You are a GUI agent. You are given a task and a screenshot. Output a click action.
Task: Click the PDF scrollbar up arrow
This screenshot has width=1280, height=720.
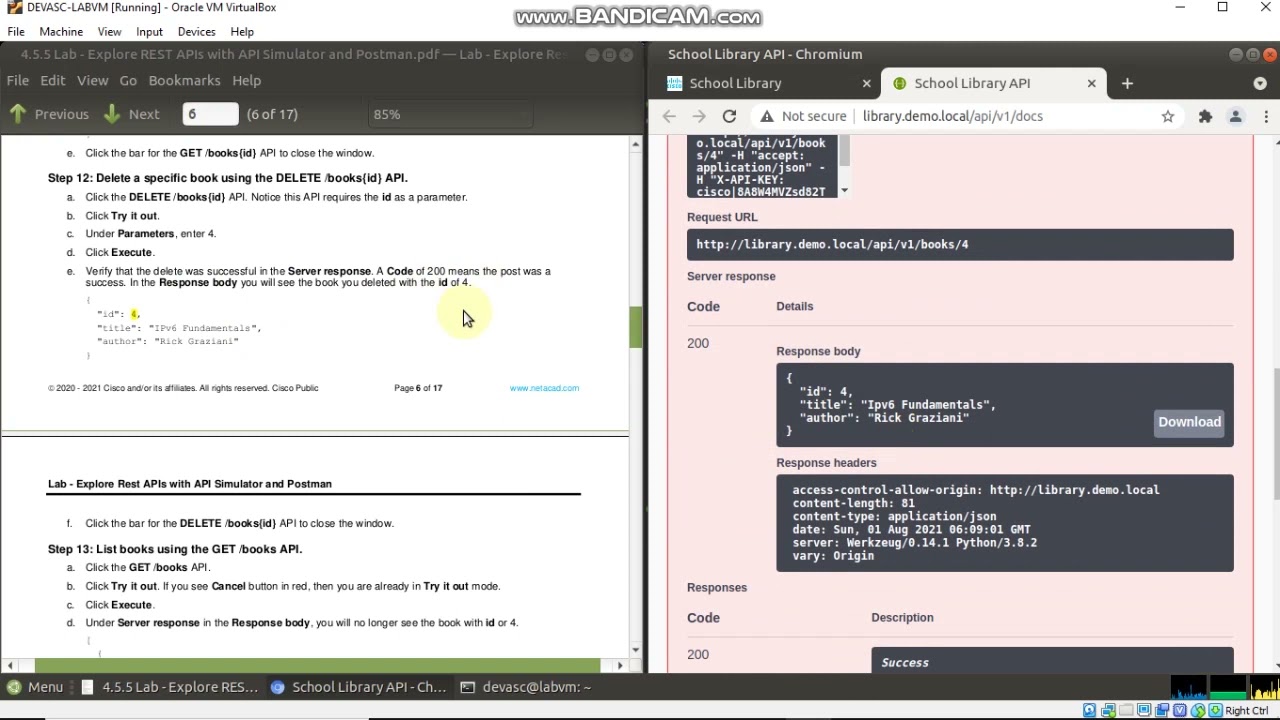[x=635, y=145]
